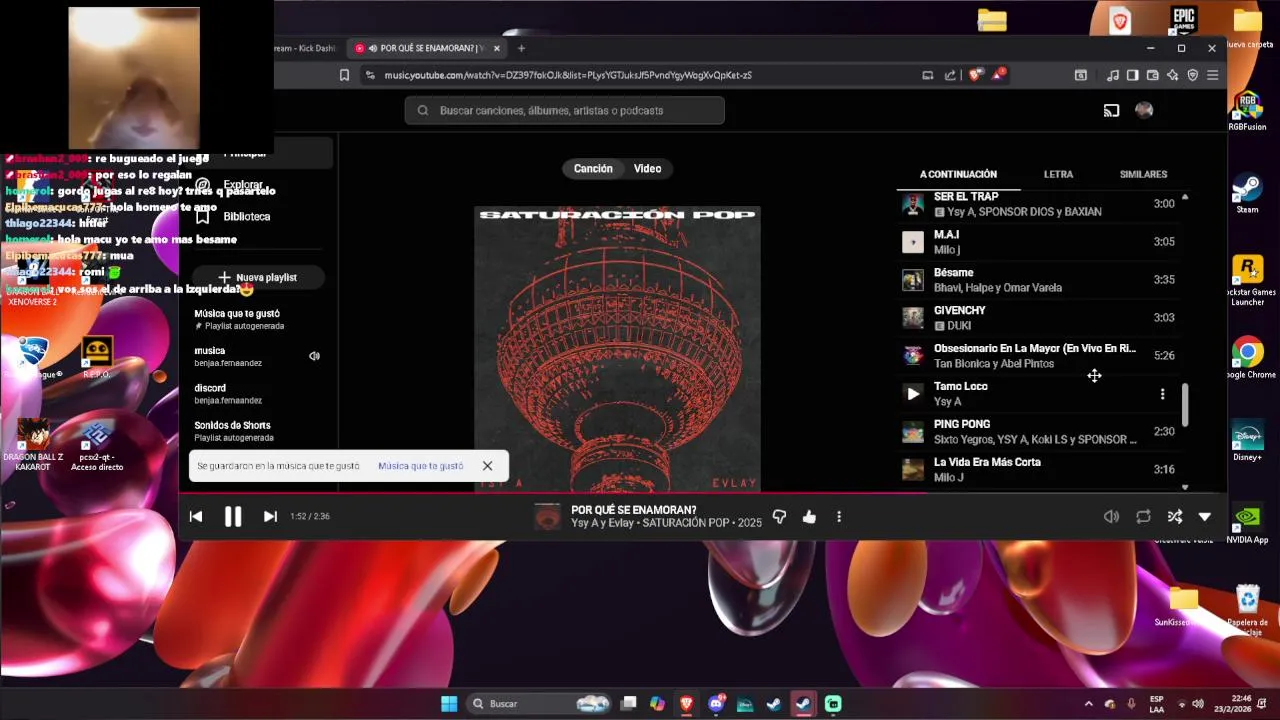Select GIVENCHY by DUKI in queue

click(1038, 318)
